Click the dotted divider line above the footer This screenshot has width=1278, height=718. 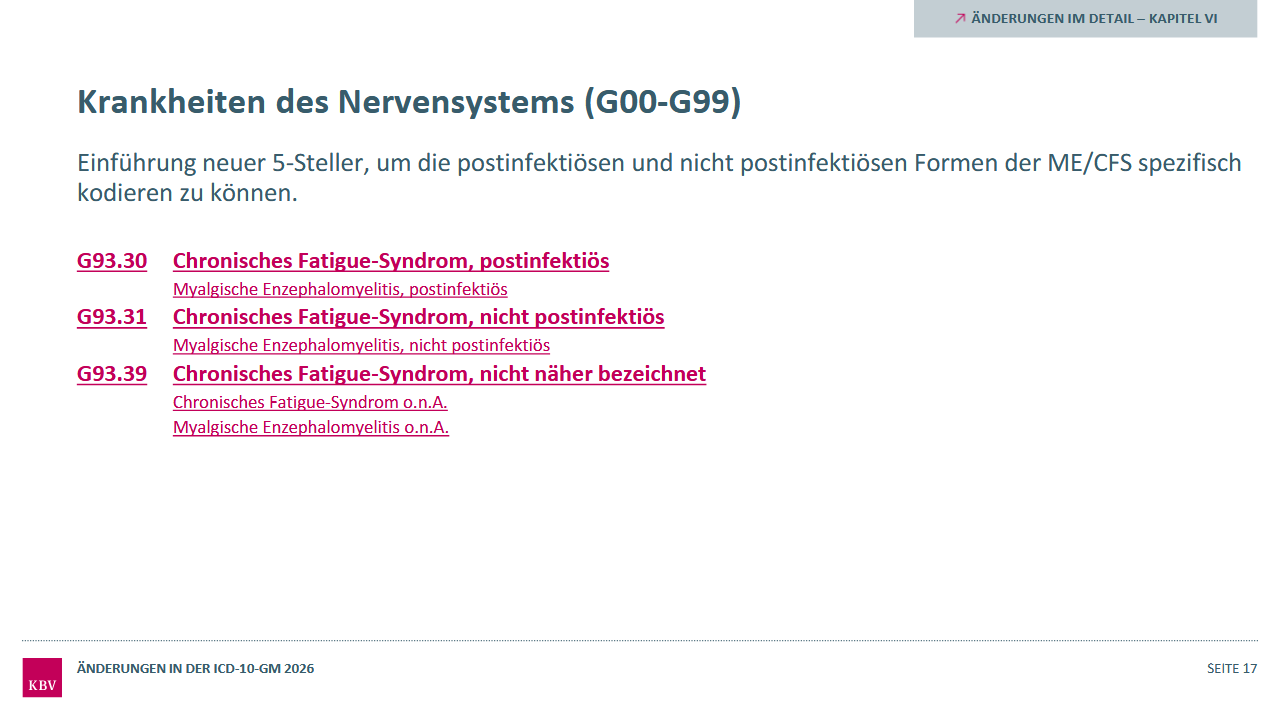[x=640, y=641]
